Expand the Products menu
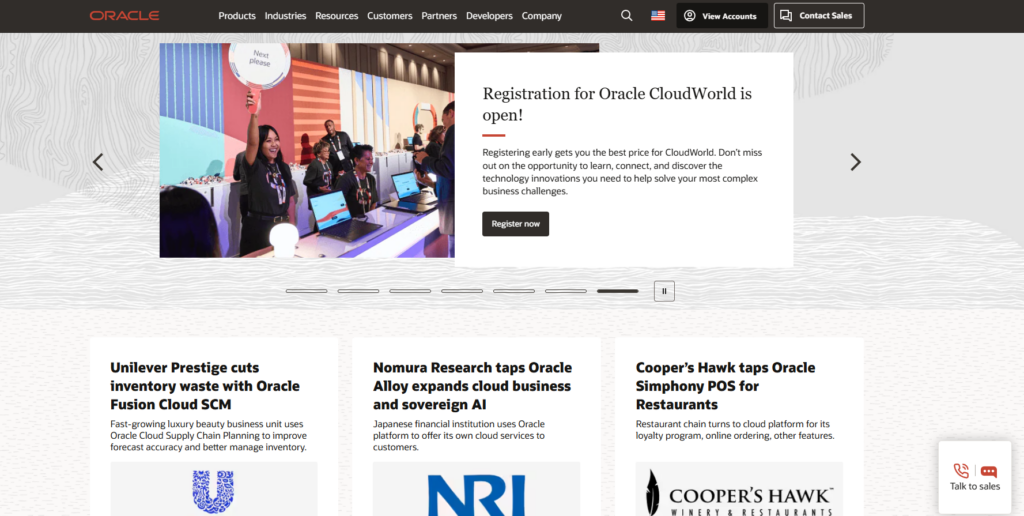This screenshot has width=1024, height=516. tap(237, 16)
